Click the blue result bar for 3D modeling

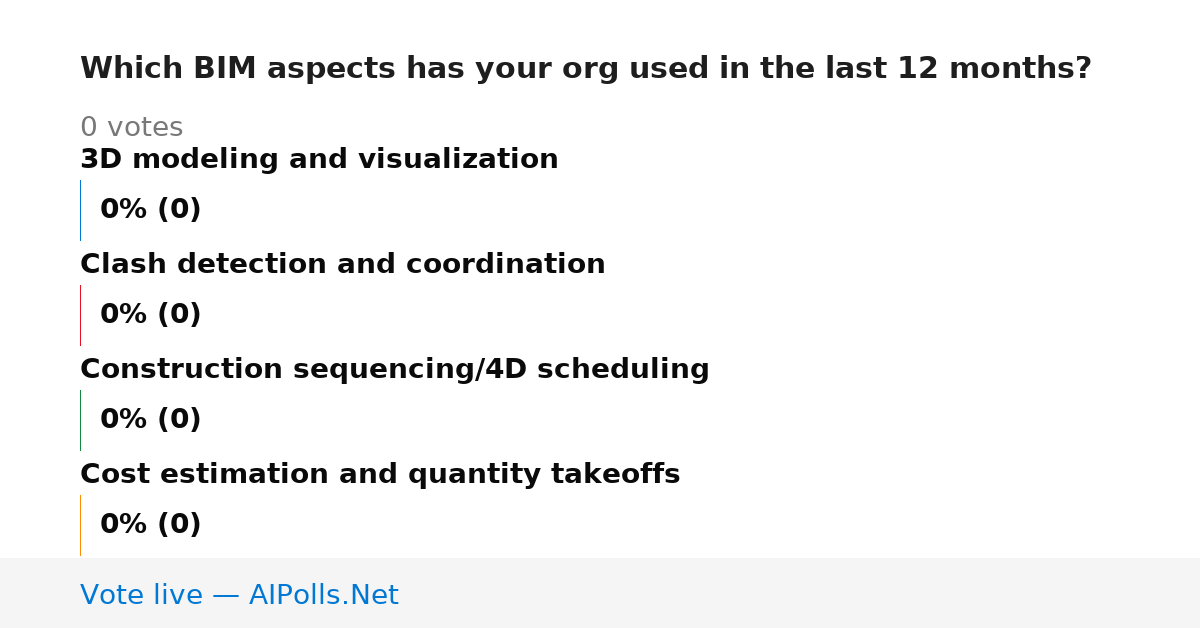click(80, 210)
